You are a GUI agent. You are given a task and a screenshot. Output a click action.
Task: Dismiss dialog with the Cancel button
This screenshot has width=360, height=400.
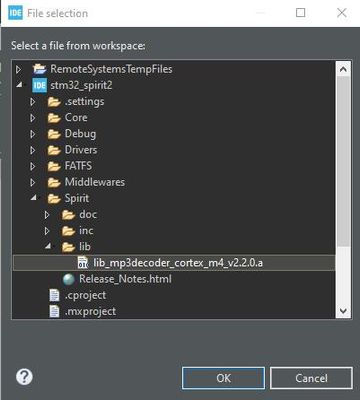(x=311, y=378)
